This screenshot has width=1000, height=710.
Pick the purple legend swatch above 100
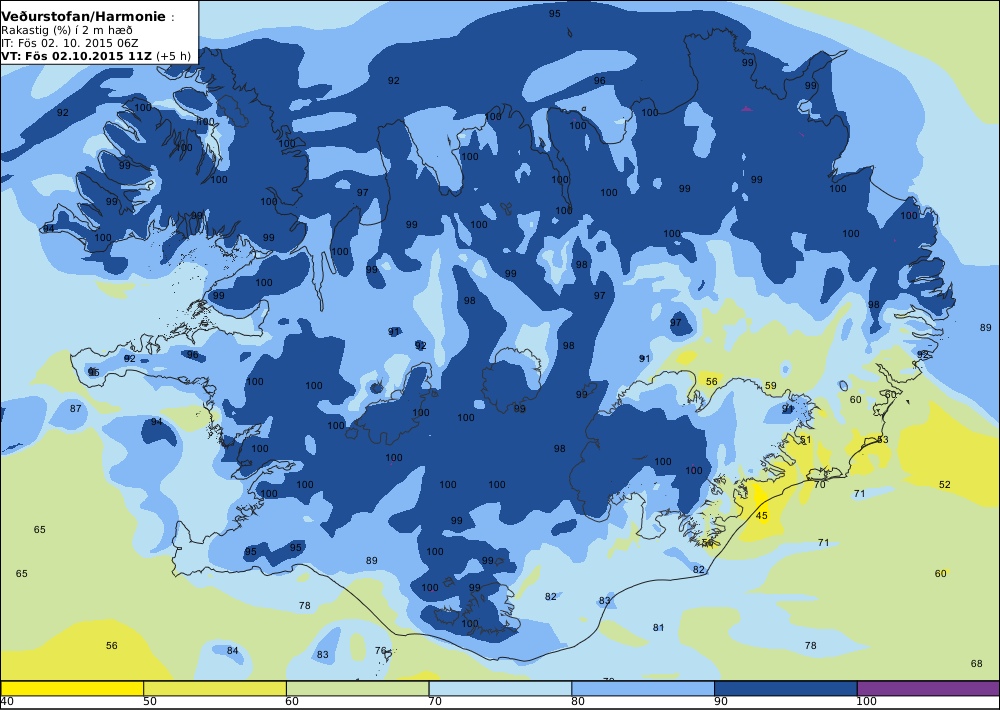point(929,688)
